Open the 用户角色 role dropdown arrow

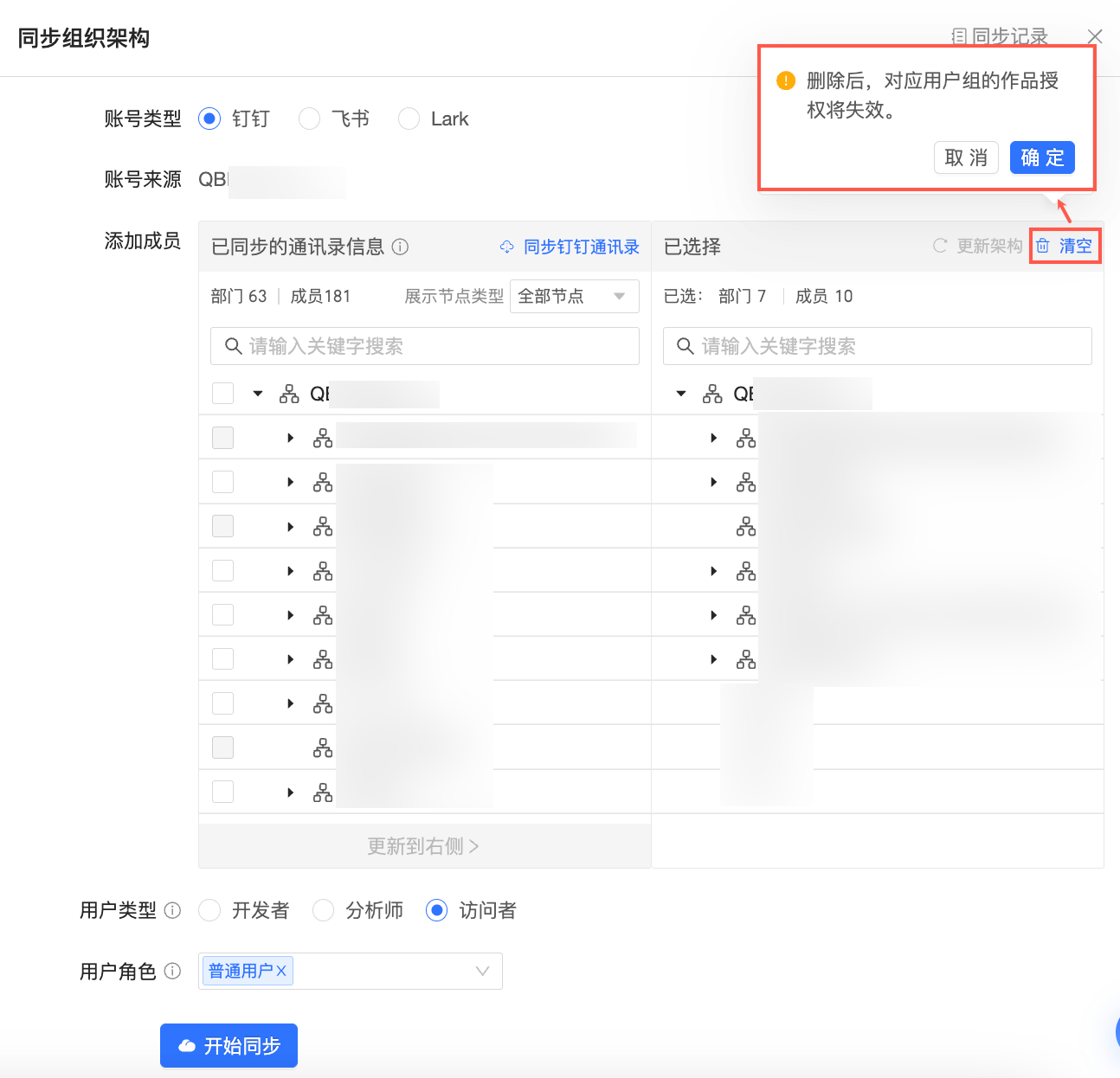pyautogui.click(x=483, y=971)
